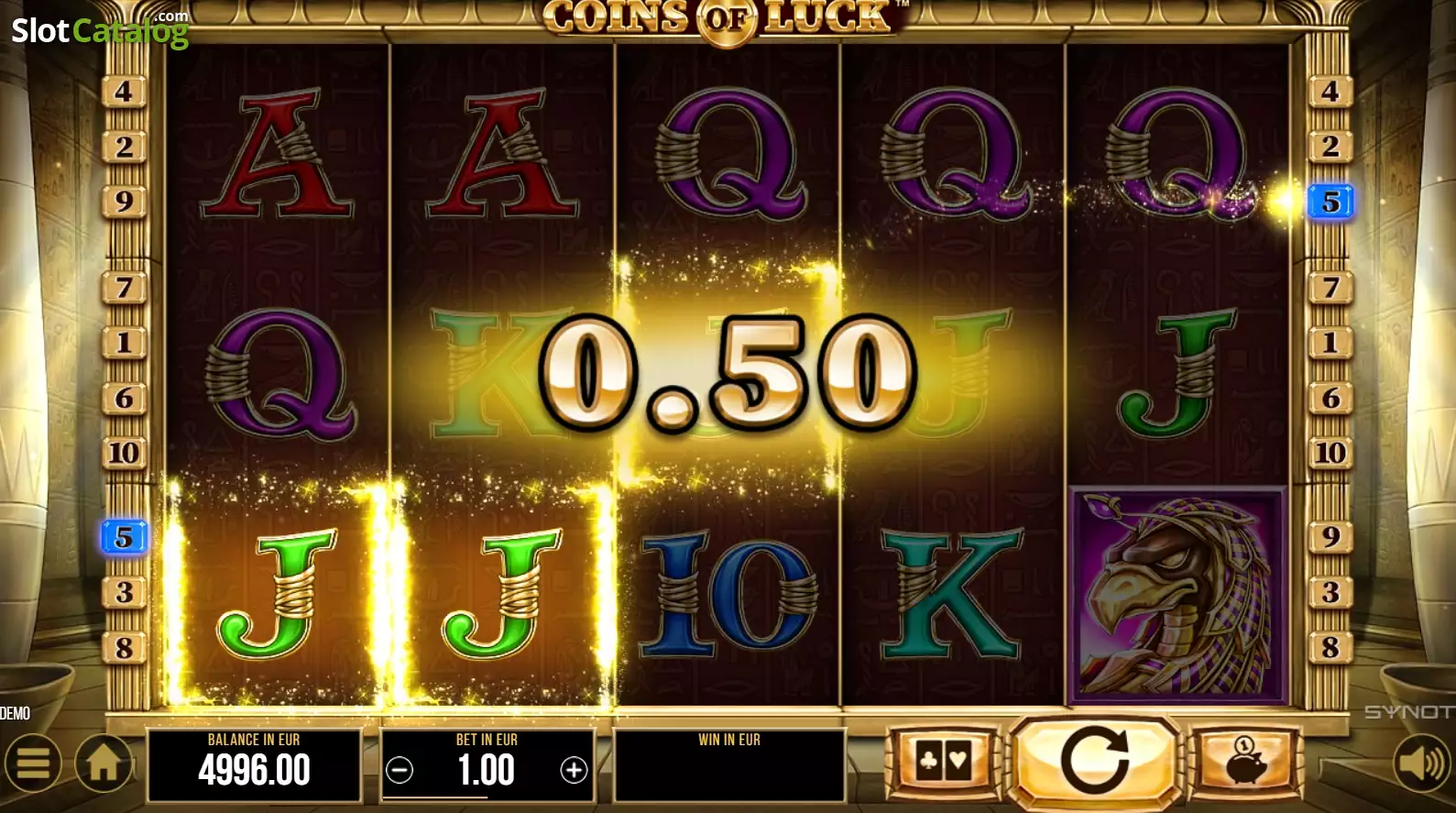The height and width of the screenshot is (813, 1456).
Task: Increase bet with plus button
Action: tap(574, 770)
